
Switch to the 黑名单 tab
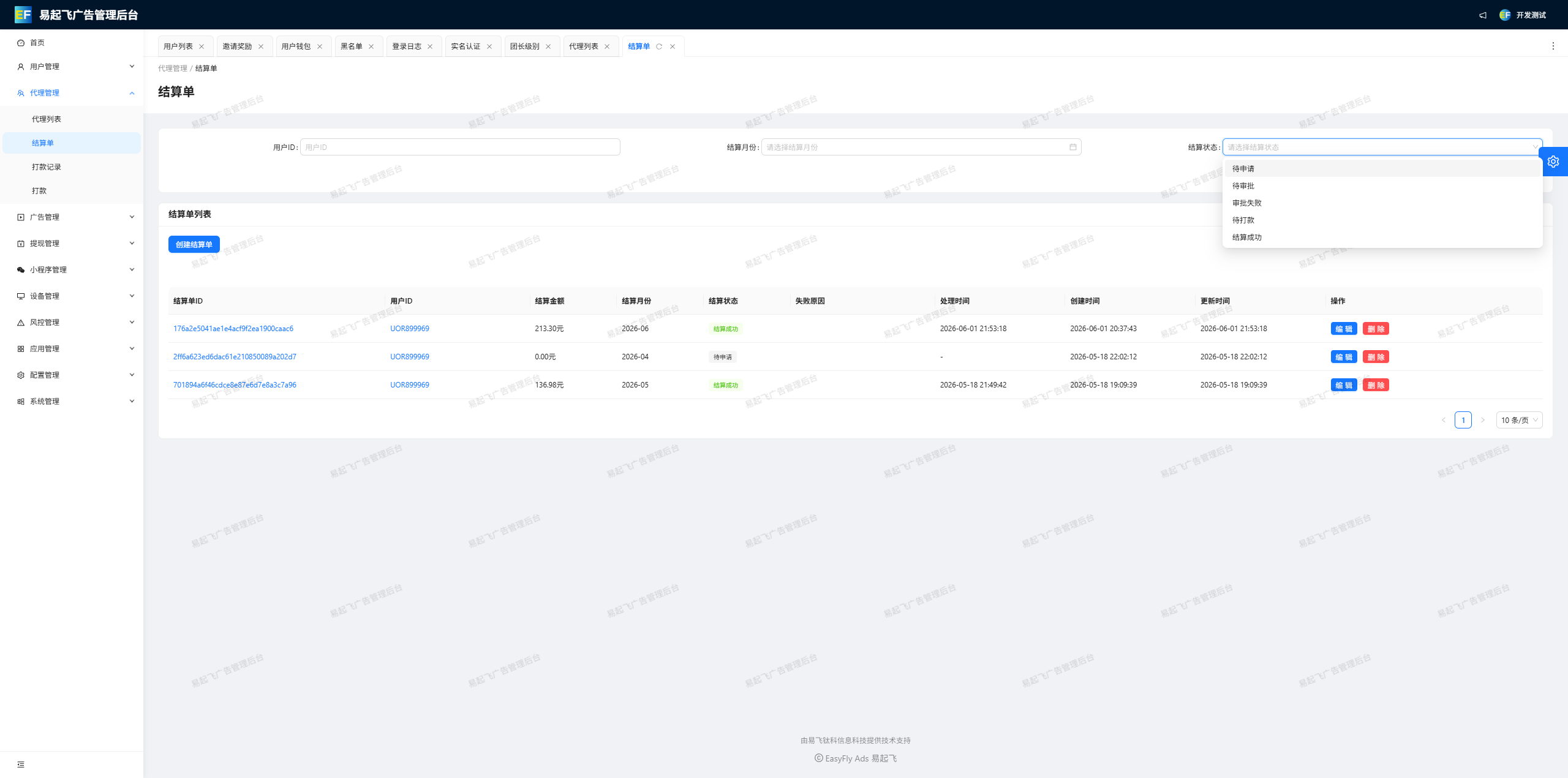(x=352, y=47)
